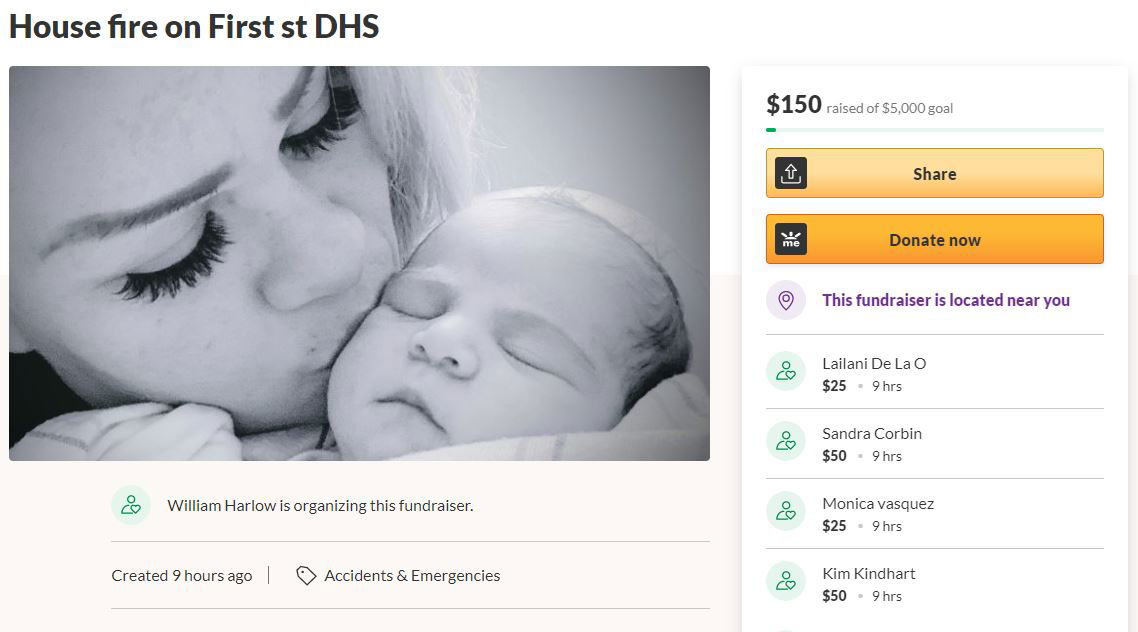Click the "House fire on First st DHS" title
This screenshot has height=632, width=1138.
click(194, 26)
